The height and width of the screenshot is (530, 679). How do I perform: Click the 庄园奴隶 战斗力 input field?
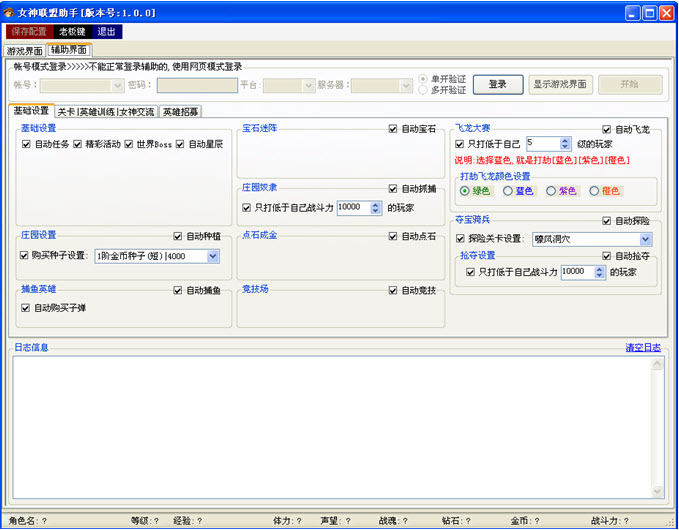click(353, 208)
